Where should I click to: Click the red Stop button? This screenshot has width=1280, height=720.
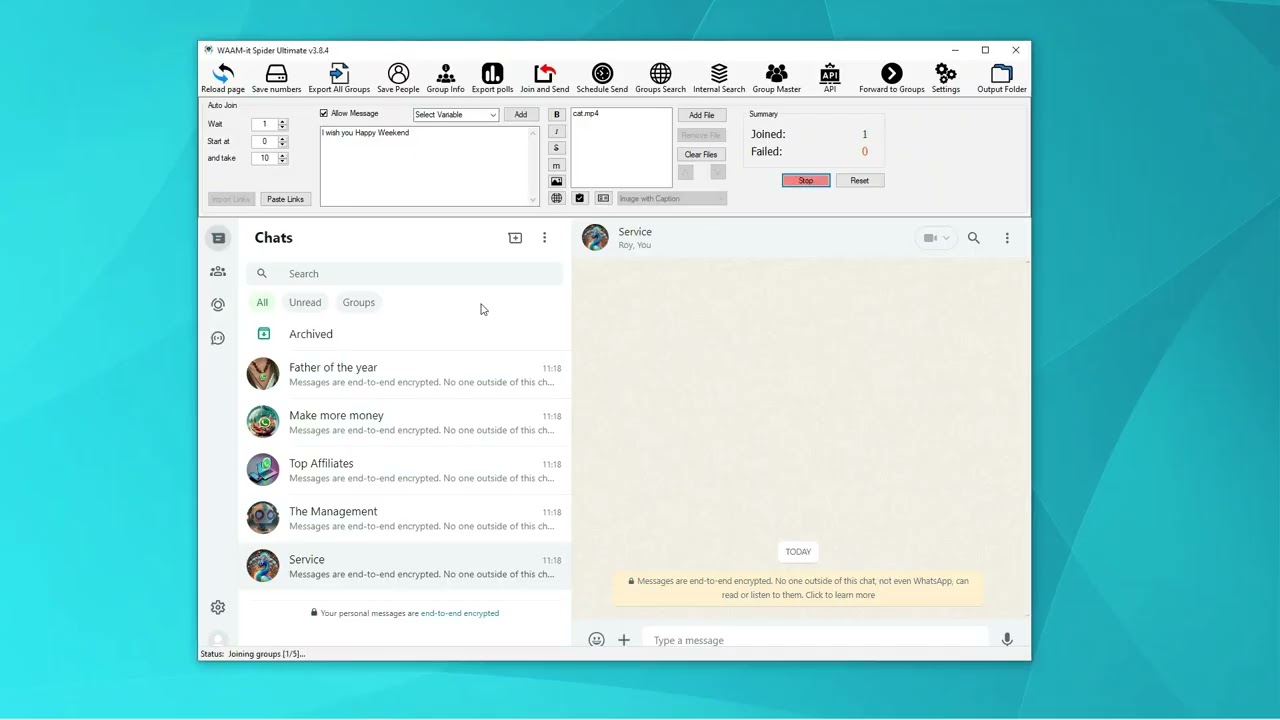[x=806, y=180]
